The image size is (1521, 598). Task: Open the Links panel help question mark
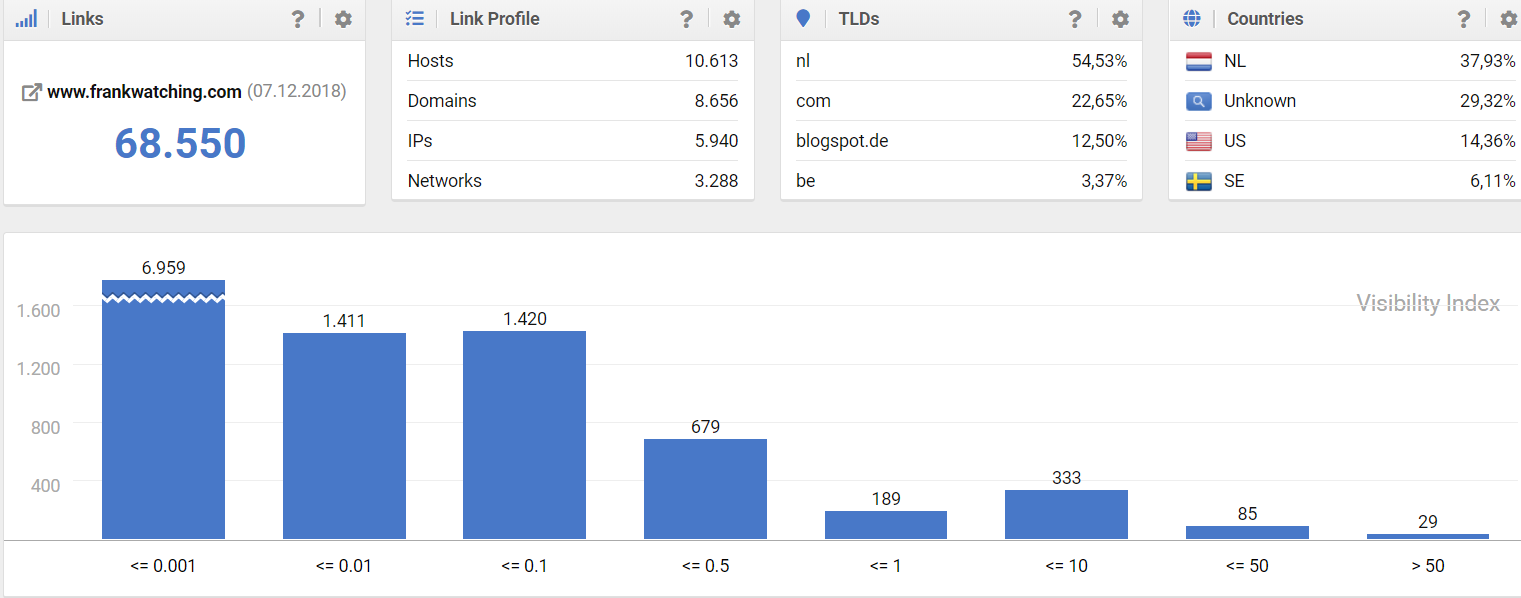pyautogui.click(x=298, y=19)
